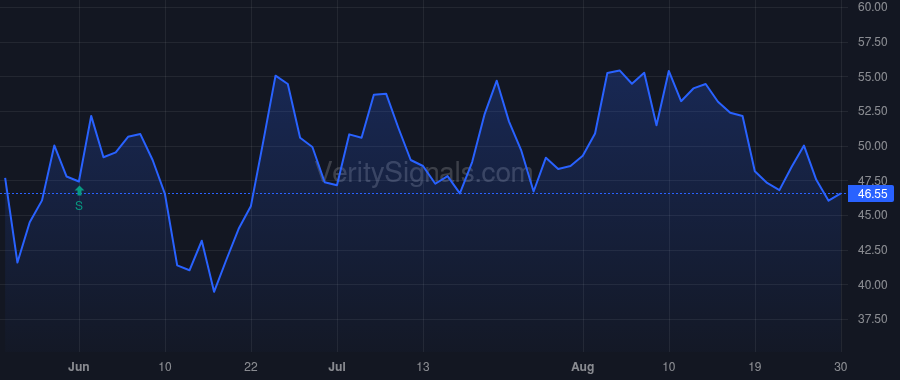Click the Aug date axis label

click(583, 367)
